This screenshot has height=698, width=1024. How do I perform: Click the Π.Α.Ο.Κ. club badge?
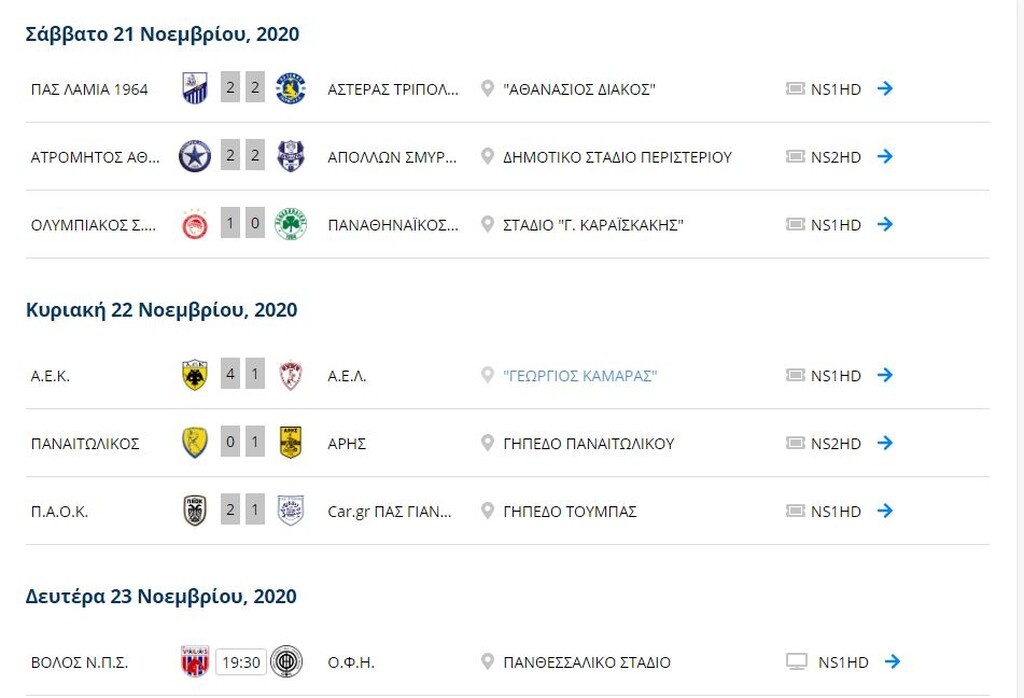[x=196, y=510]
